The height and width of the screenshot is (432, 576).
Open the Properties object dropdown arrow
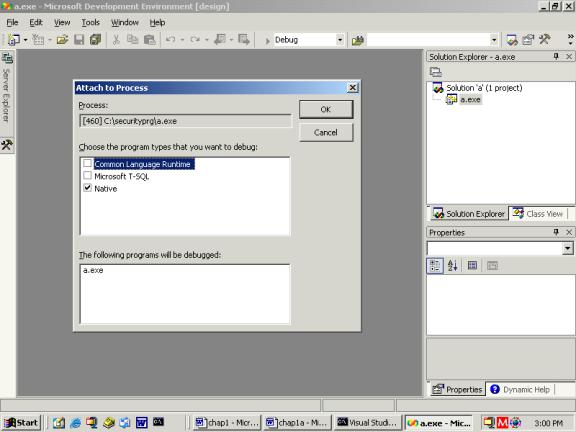click(x=568, y=248)
